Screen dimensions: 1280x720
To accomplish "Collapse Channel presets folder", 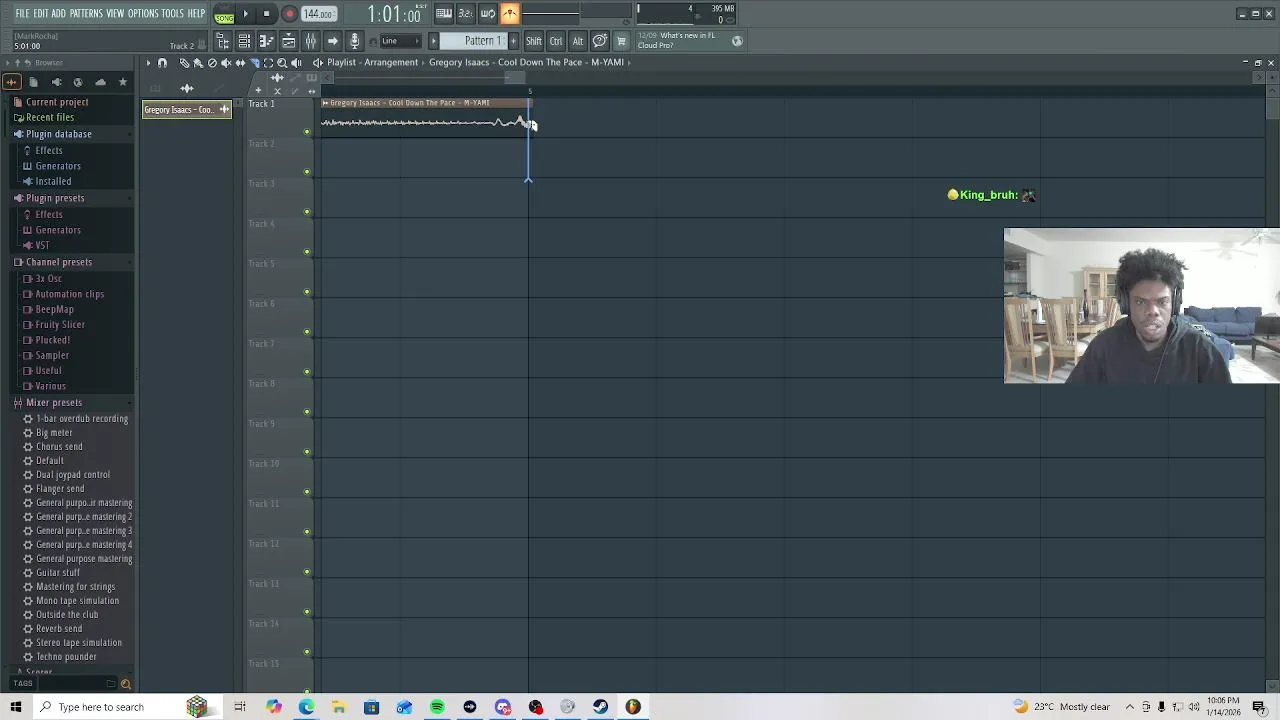I will click(58, 262).
